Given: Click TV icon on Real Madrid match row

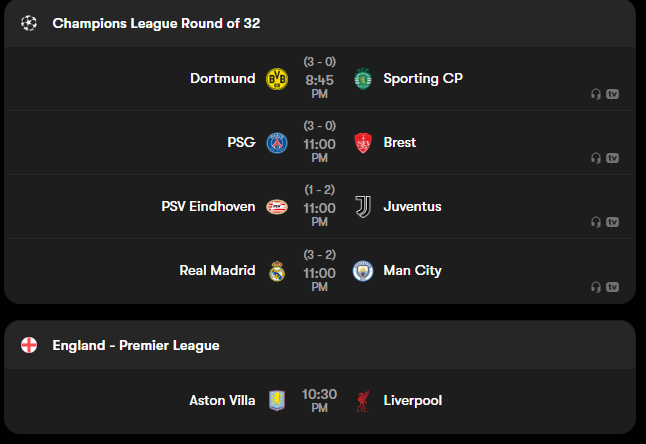Looking at the screenshot, I should [612, 286].
